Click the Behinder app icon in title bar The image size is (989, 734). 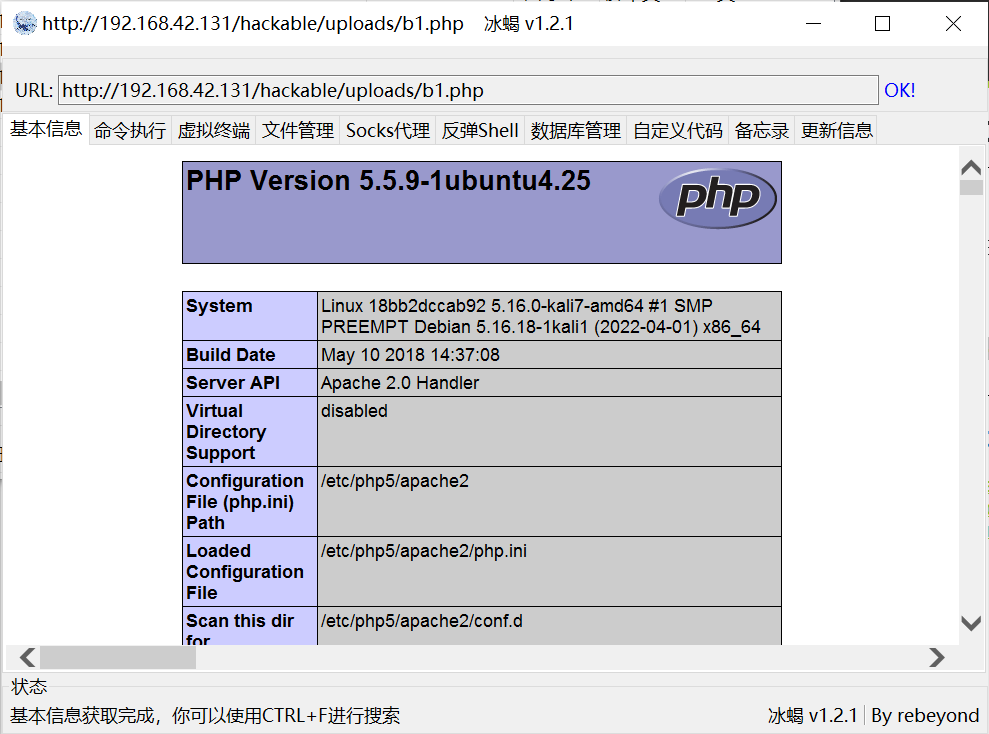tap(25, 24)
